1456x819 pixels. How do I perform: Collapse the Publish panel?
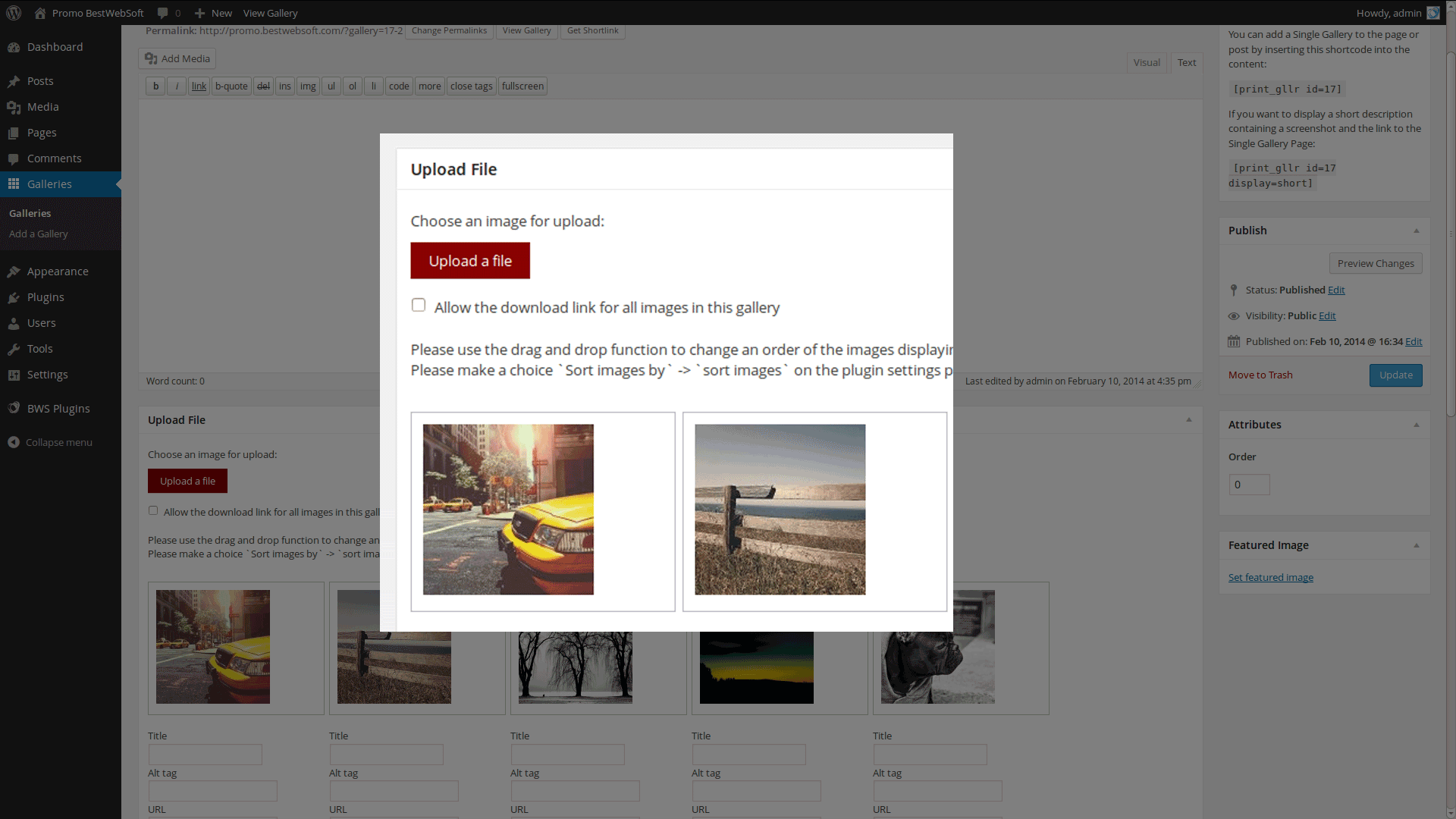(1417, 231)
